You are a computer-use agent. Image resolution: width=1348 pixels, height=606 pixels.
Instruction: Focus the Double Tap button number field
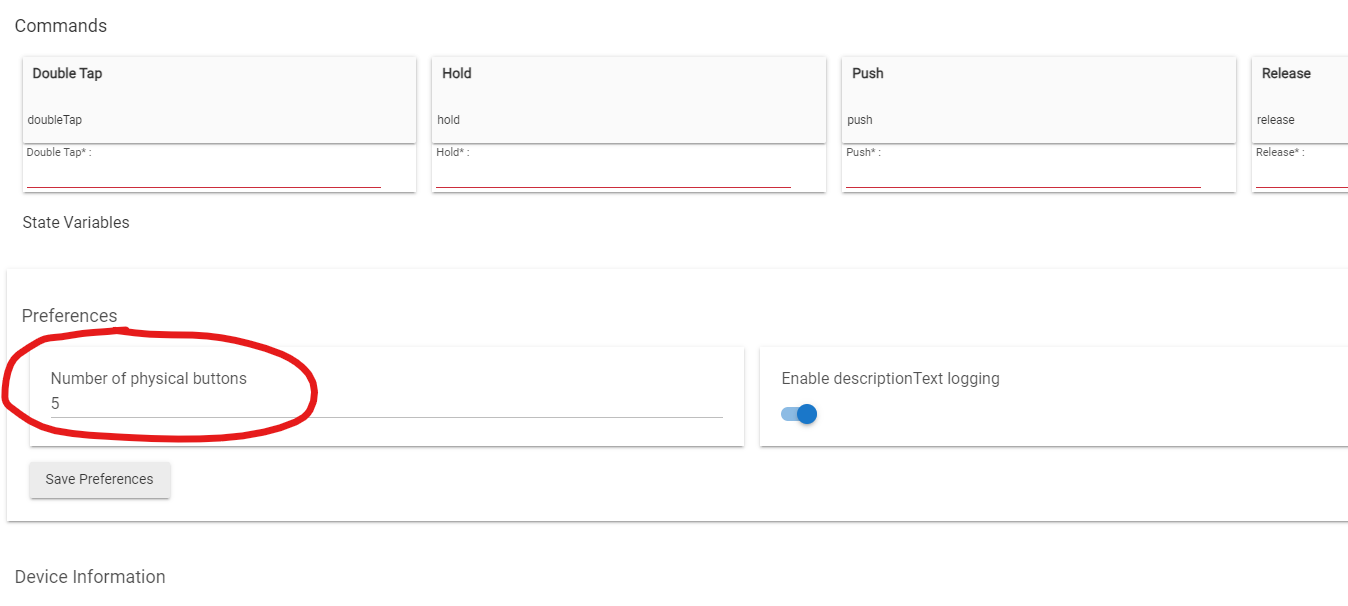pos(204,176)
